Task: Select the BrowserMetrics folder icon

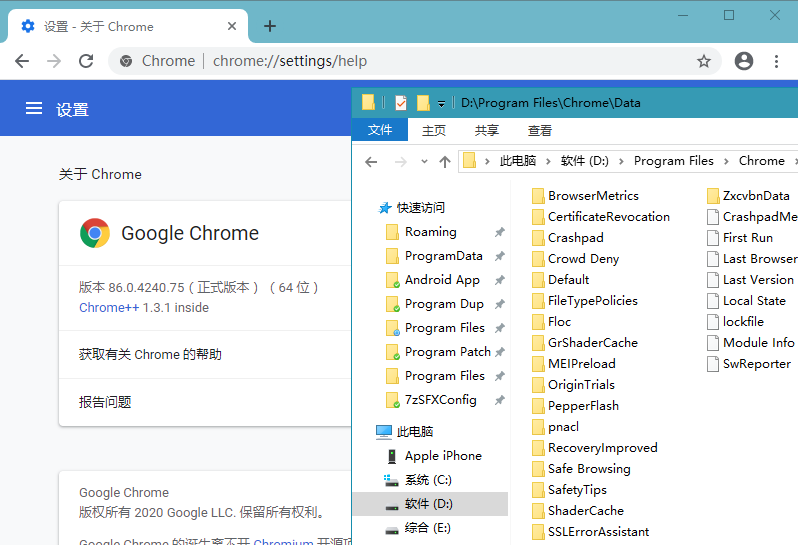Action: pos(537,196)
